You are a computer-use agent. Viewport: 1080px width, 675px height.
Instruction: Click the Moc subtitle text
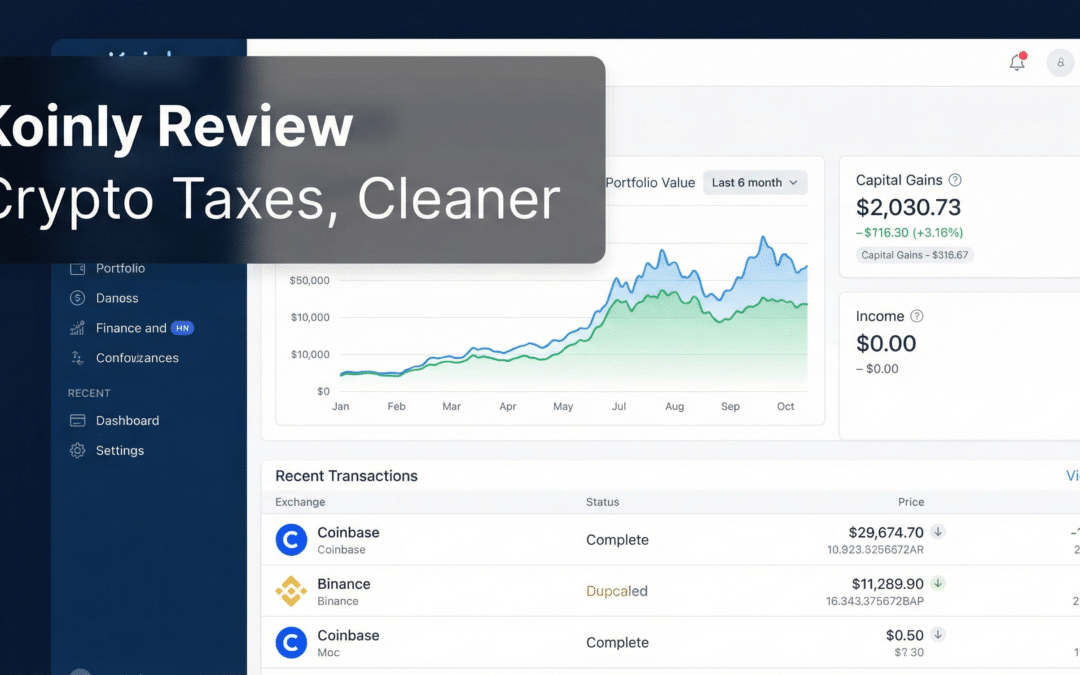tap(329, 652)
